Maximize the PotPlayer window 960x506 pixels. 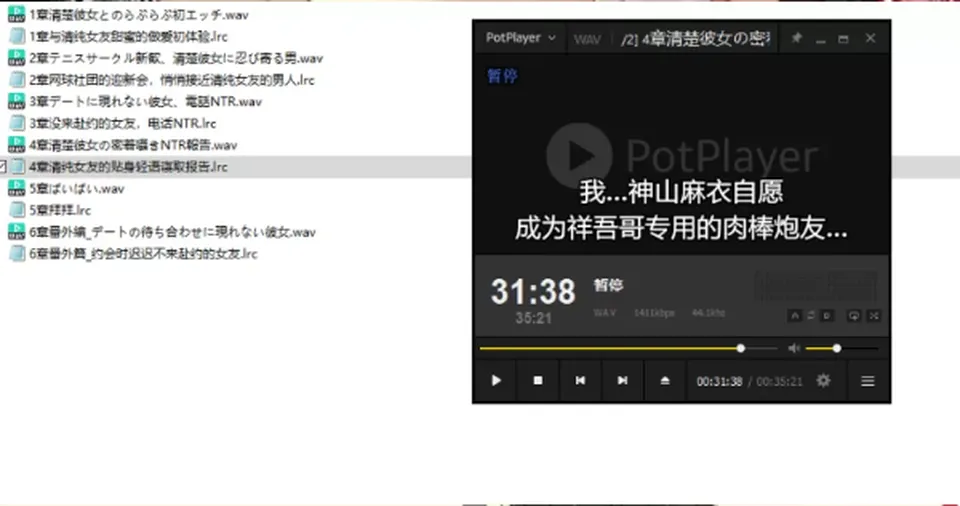point(843,39)
